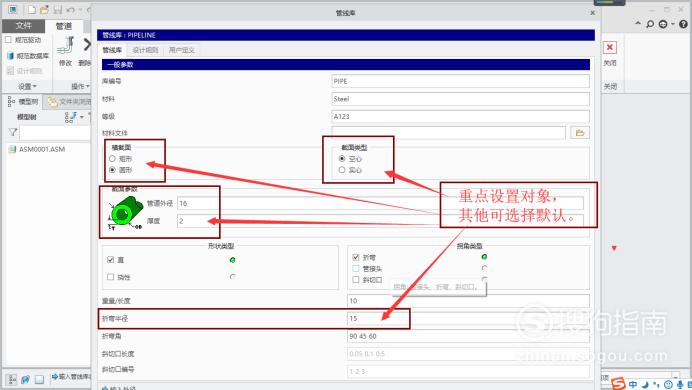Browse material file with folder icon
Viewport: 692px width, 390px height.
pos(579,133)
